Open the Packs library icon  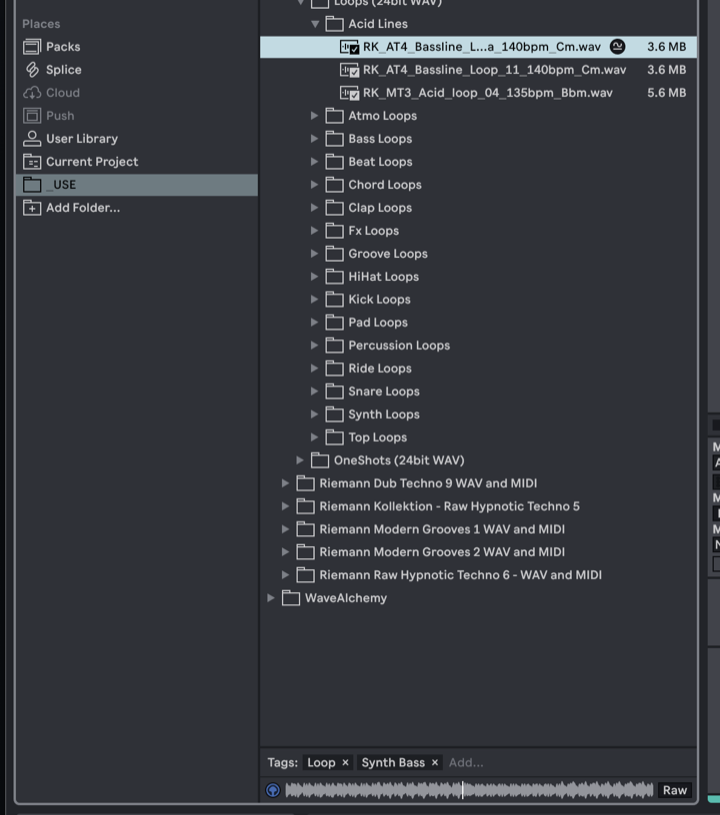click(x=32, y=47)
